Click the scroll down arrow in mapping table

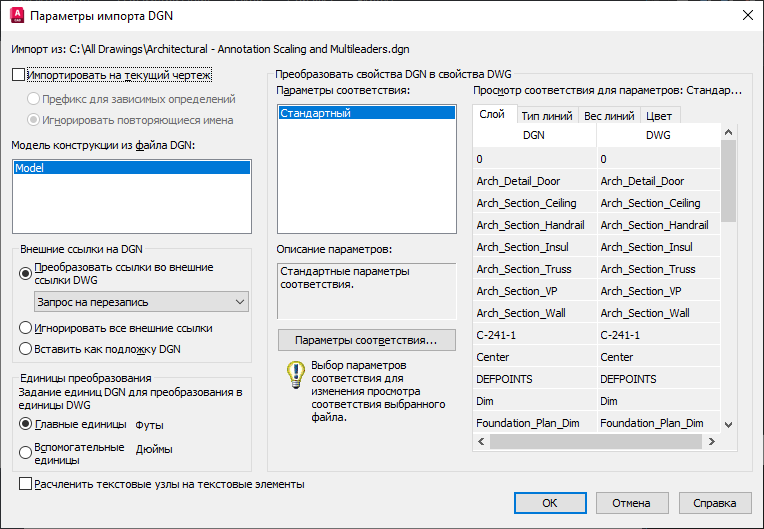728,425
